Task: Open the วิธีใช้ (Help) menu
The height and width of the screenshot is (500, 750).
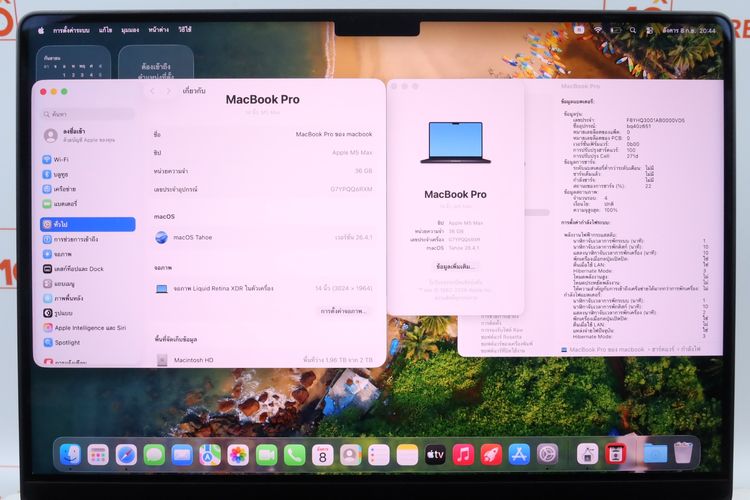Action: pos(185,30)
